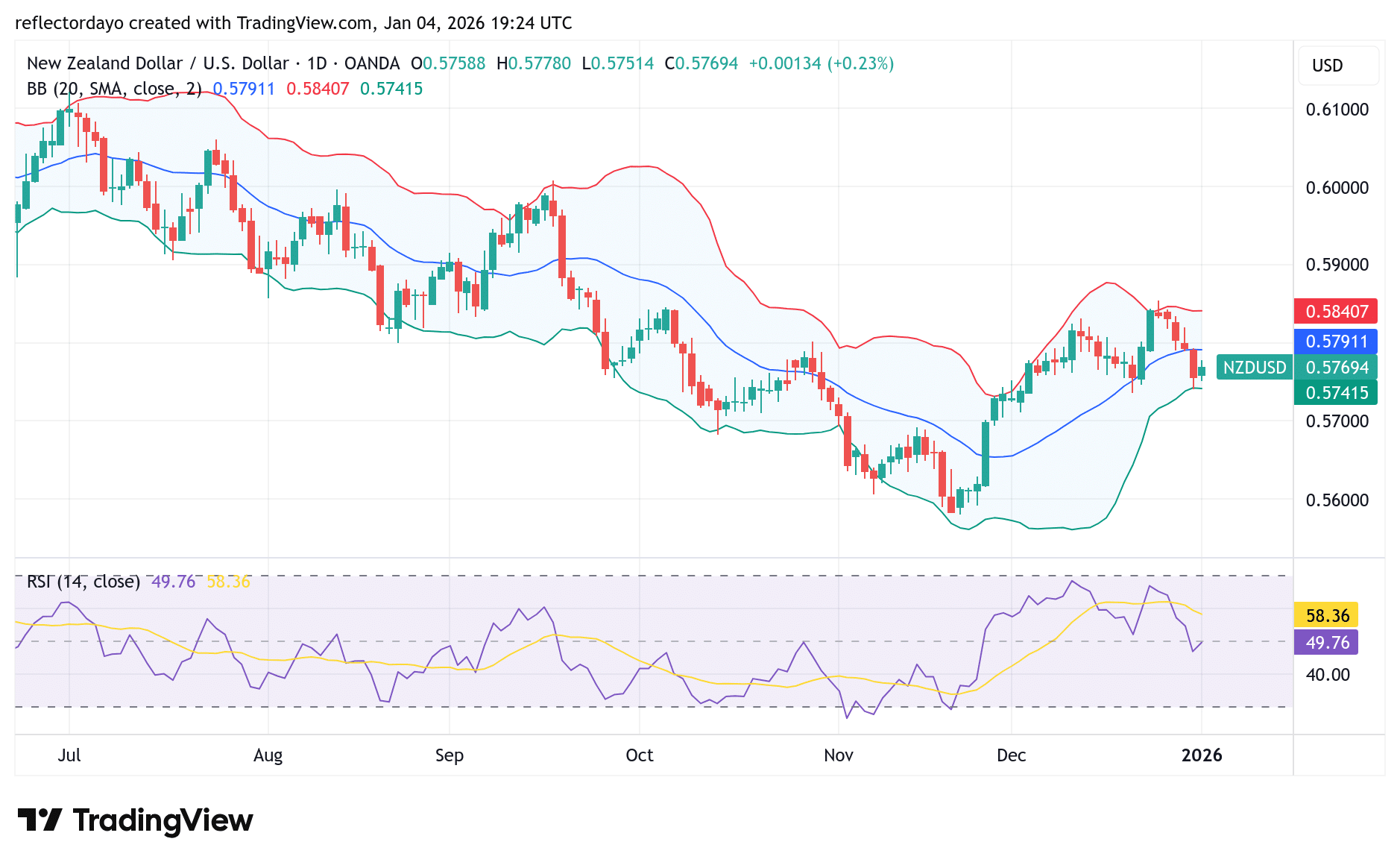Select the 2026 label on the time axis
The image size is (1400, 865).
coord(1202,755)
